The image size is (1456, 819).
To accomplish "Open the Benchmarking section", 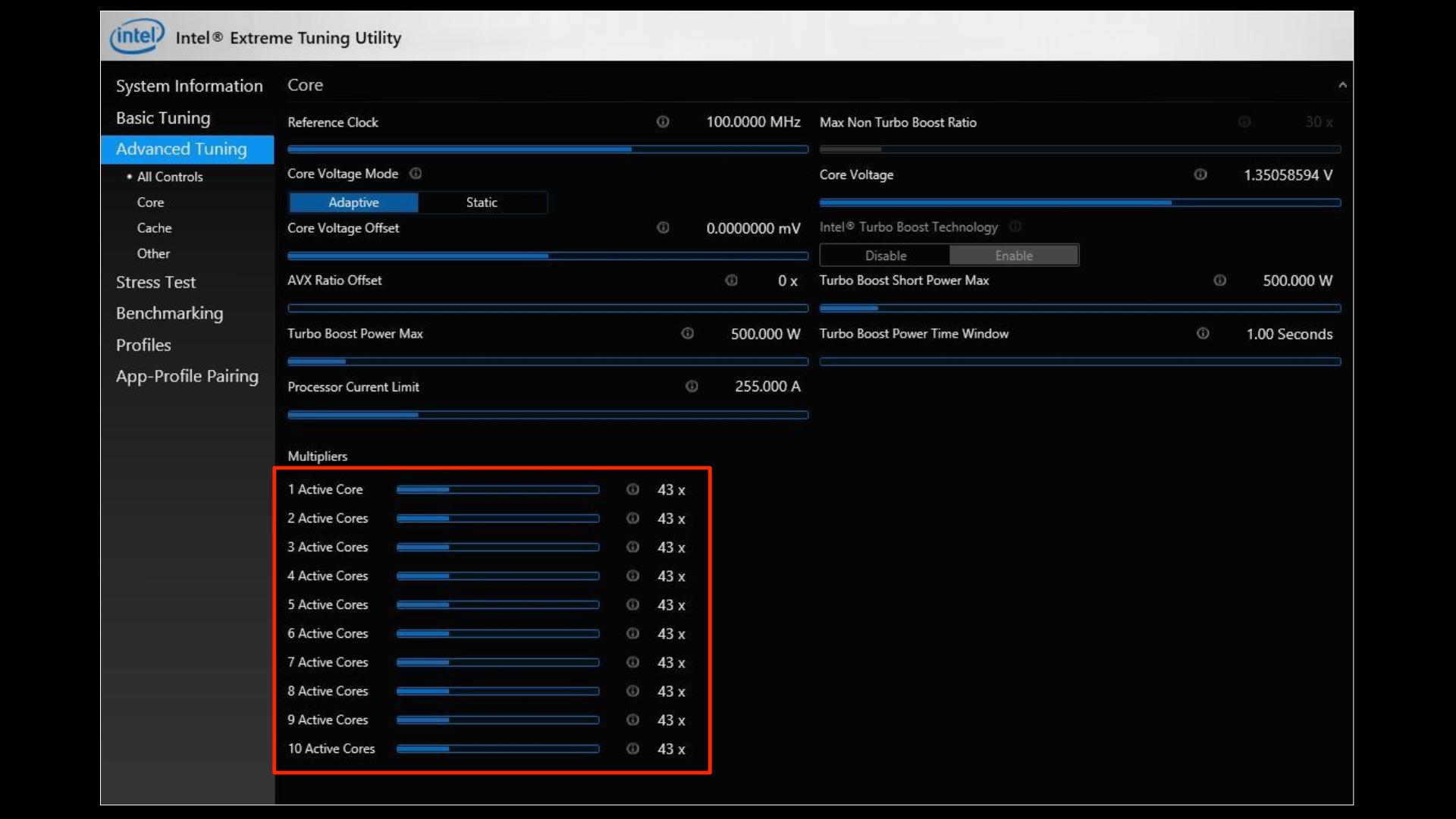I will [x=170, y=313].
